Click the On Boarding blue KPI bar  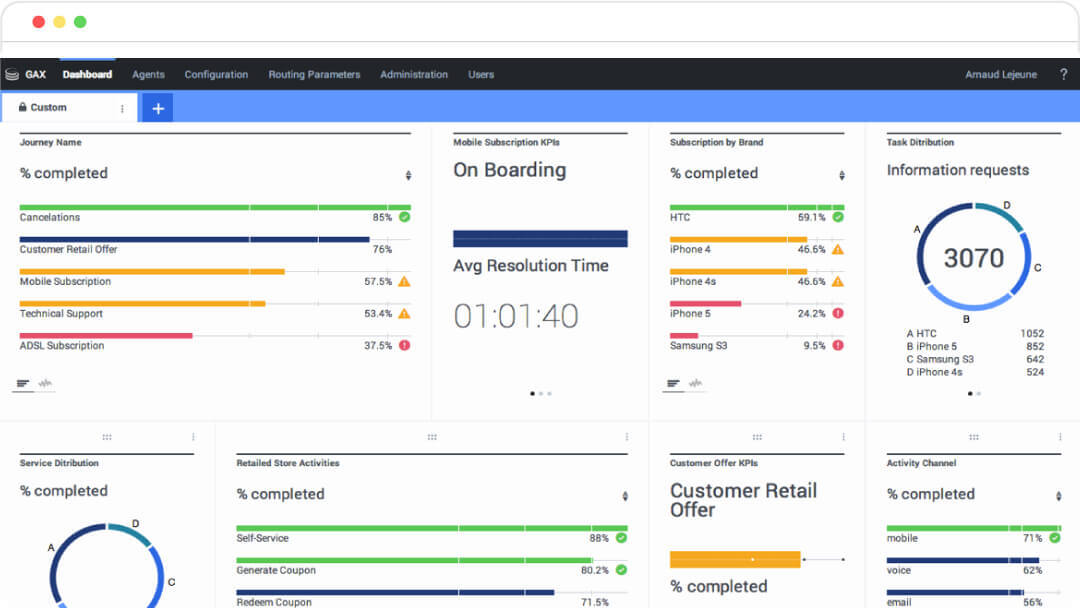[540, 238]
